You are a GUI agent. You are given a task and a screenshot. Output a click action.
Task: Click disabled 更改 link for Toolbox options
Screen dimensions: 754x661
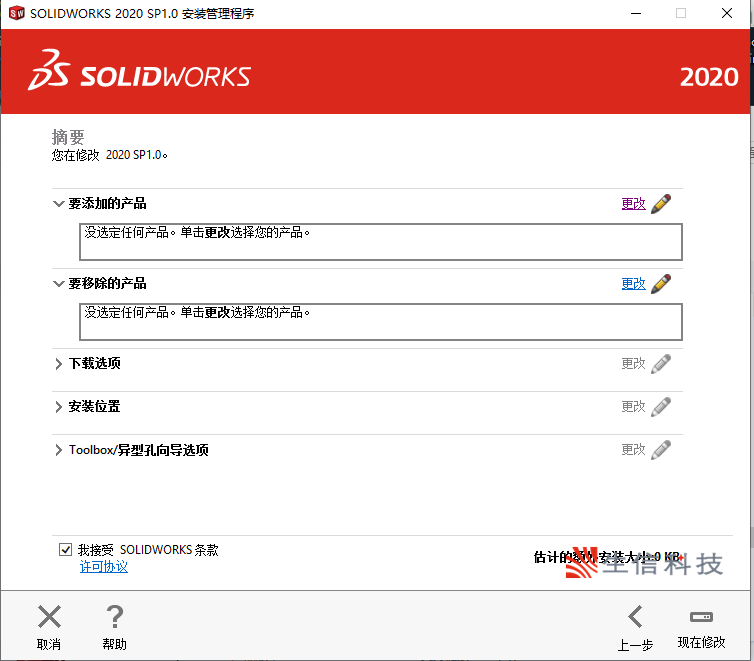(633, 450)
